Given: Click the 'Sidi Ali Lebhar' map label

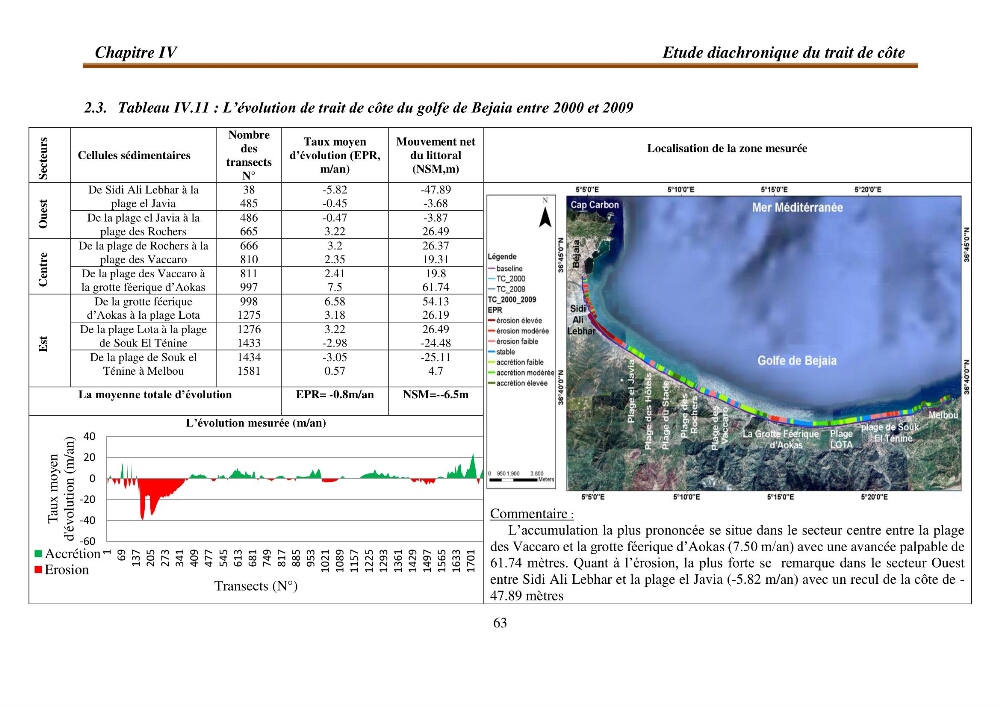Looking at the screenshot, I should 580,319.
